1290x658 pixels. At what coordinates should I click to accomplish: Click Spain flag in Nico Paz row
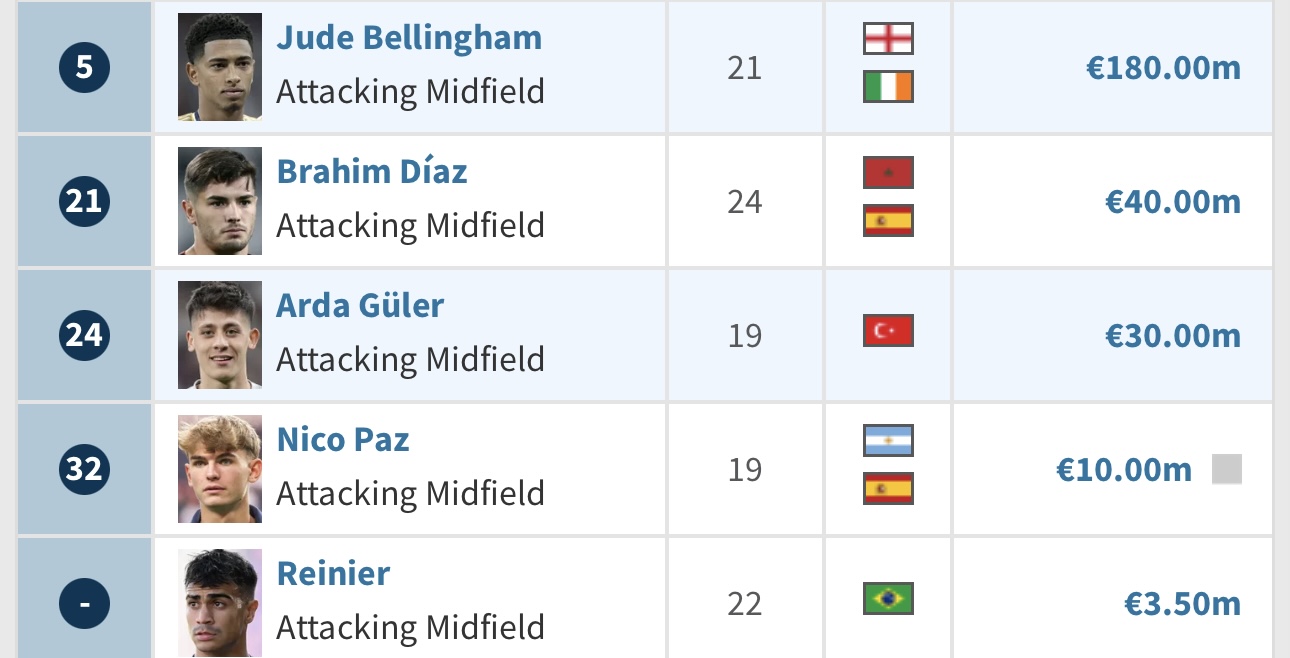pos(888,489)
